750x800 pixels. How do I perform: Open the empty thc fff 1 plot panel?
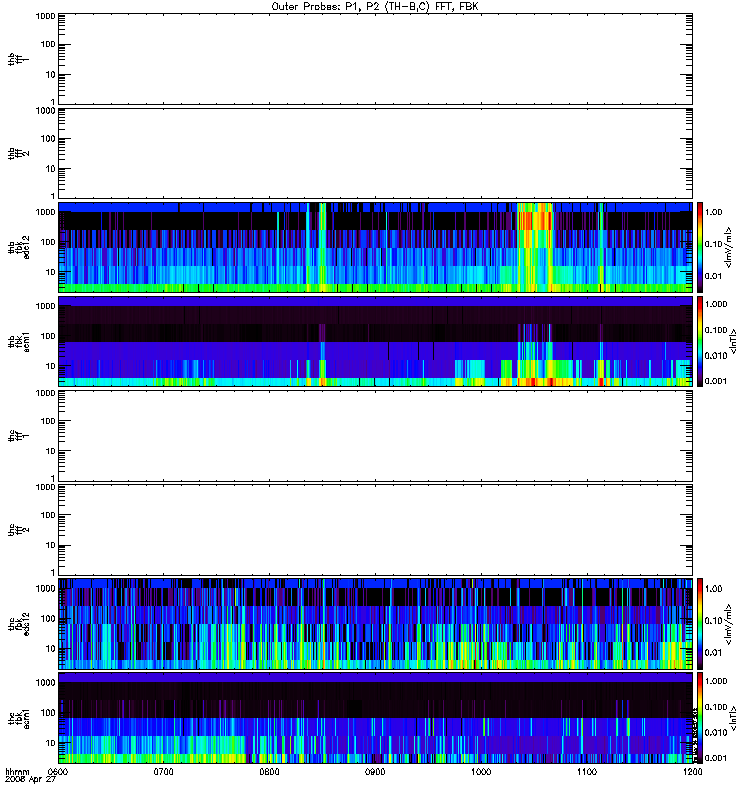(x=375, y=436)
